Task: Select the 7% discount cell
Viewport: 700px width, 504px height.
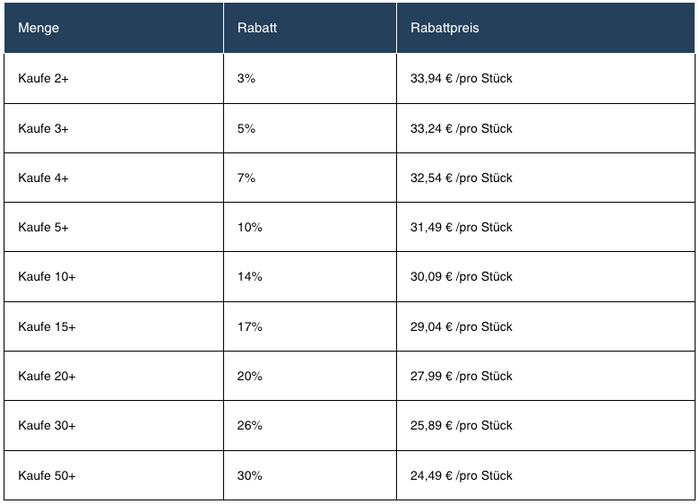Action: point(246,178)
